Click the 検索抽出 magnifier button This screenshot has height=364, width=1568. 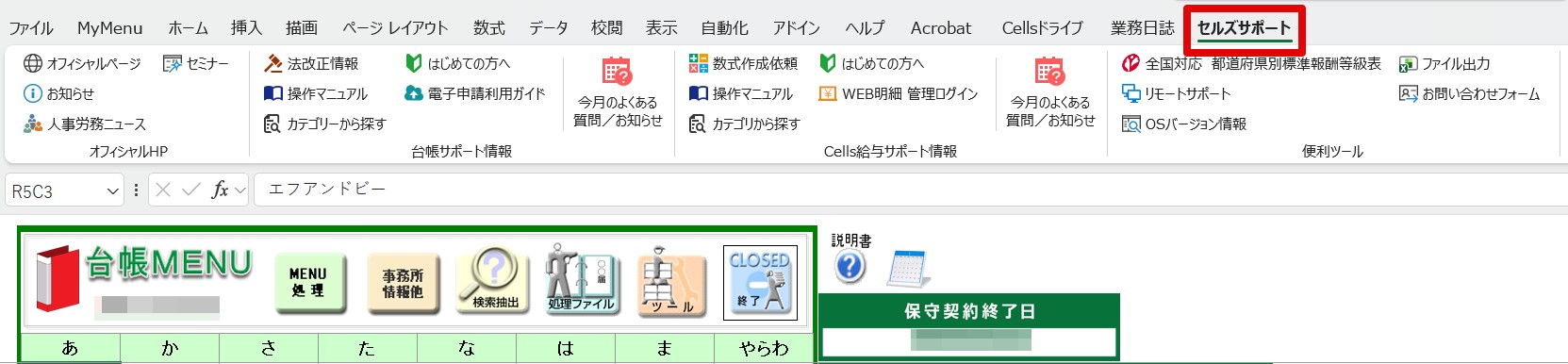(494, 281)
